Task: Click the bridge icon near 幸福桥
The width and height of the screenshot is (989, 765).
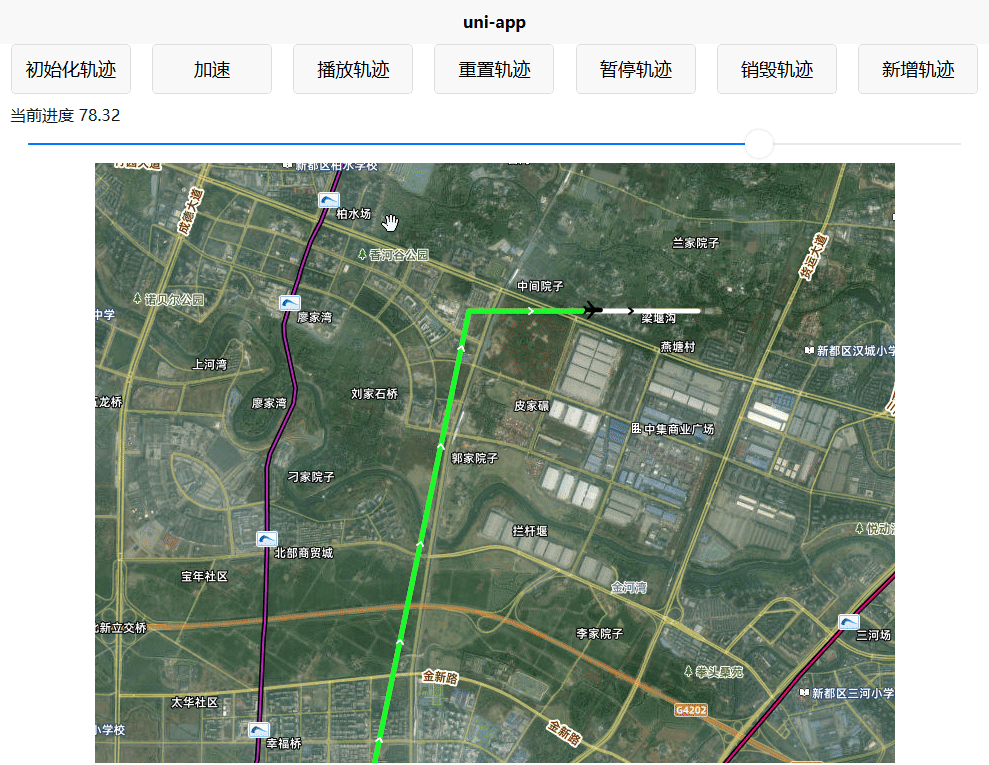Action: coord(260,729)
